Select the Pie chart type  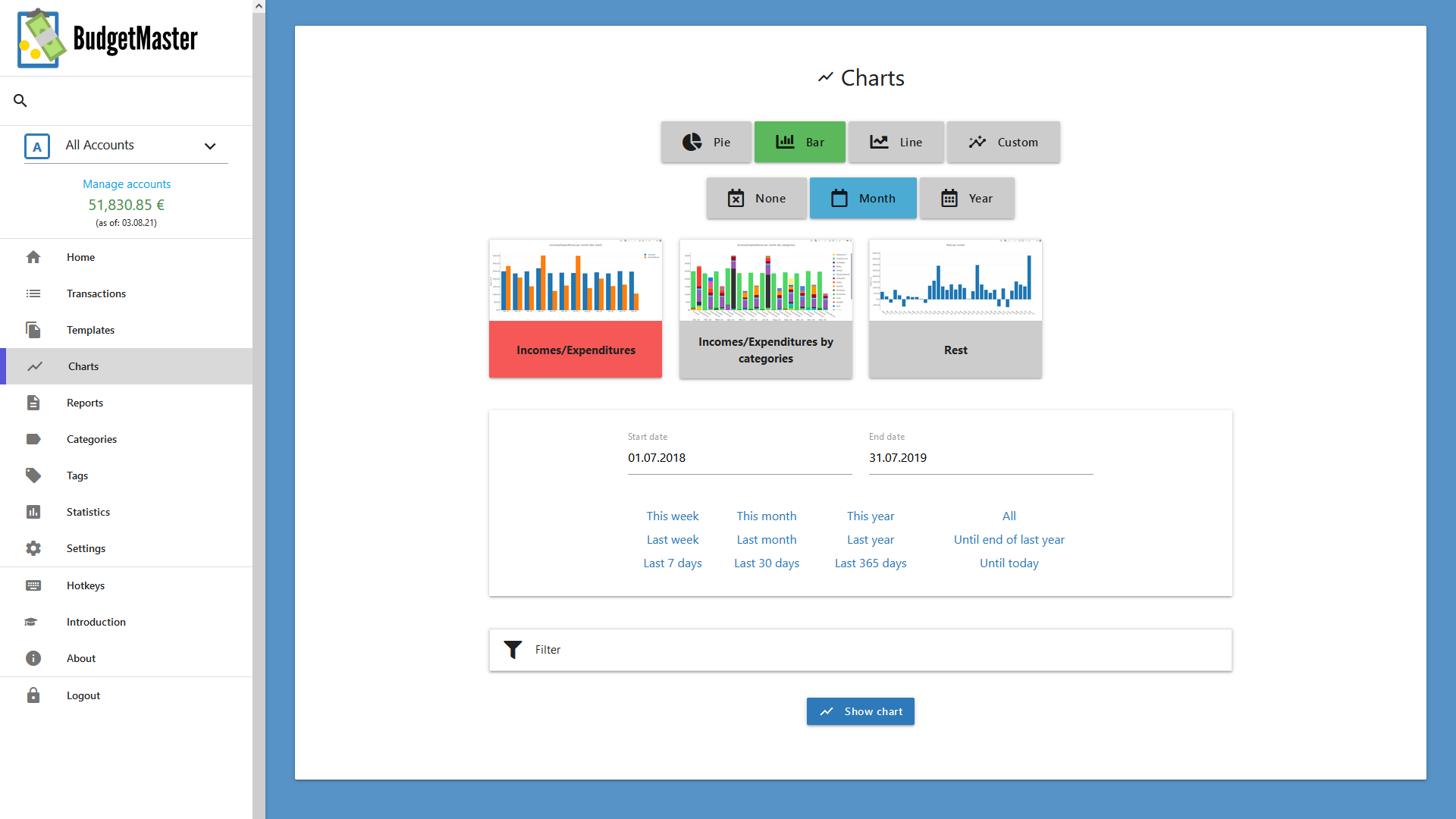706,142
